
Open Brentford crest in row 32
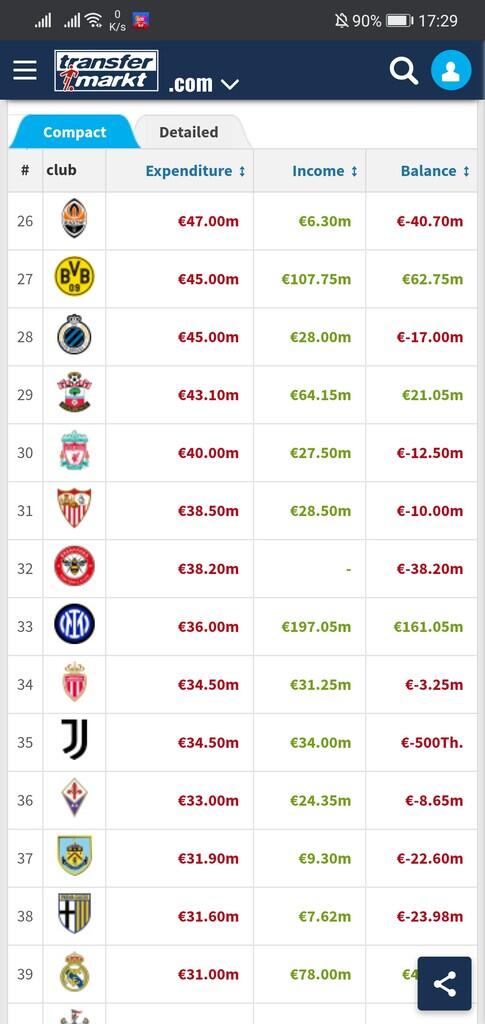[74, 566]
